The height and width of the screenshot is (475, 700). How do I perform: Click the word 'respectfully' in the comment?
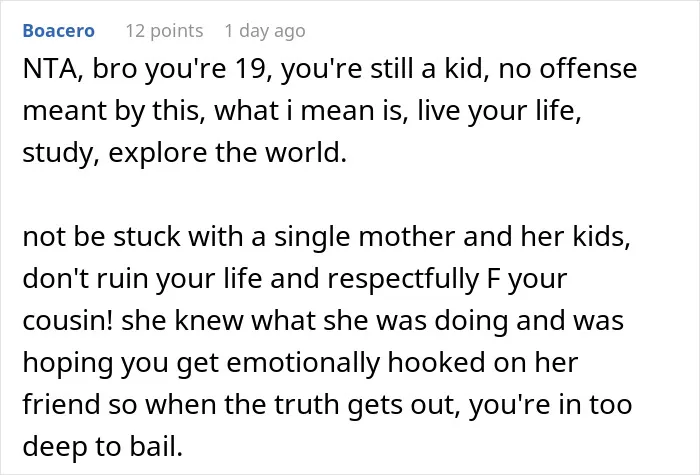pos(403,279)
